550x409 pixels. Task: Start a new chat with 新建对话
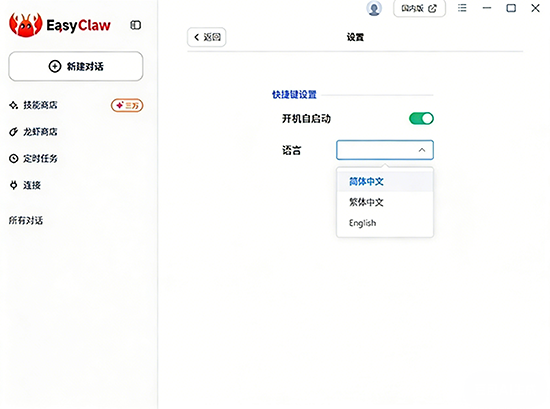76,66
